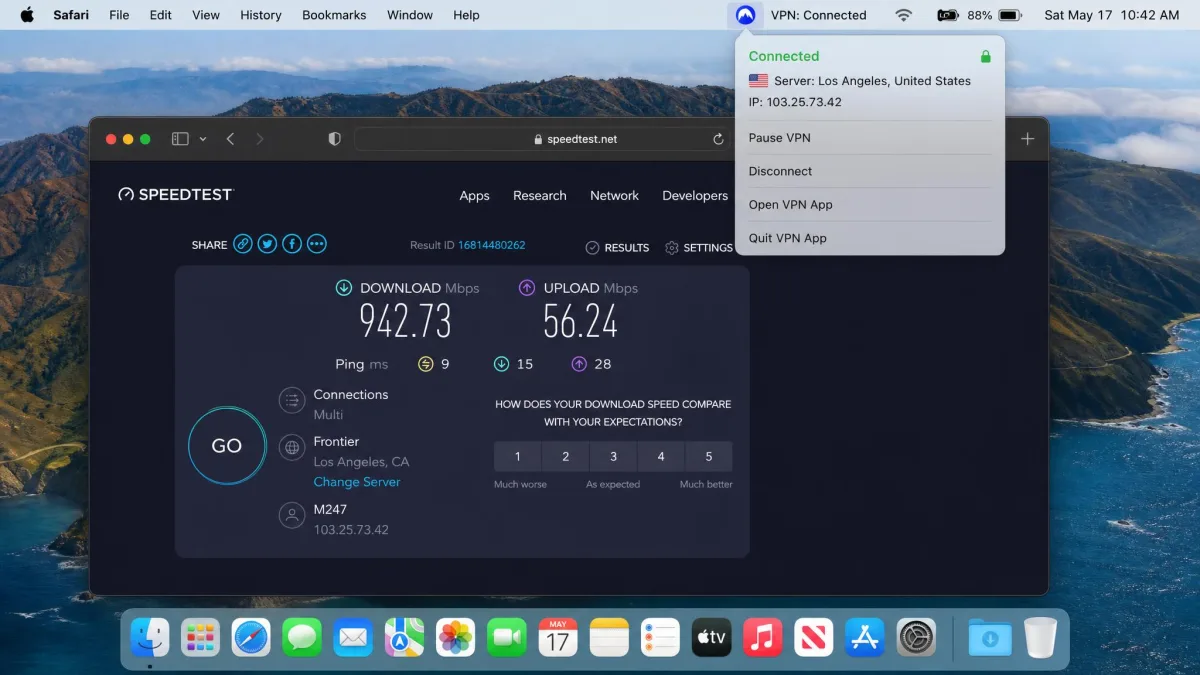
Task: Open the Network navigation link
Action: [x=614, y=196]
